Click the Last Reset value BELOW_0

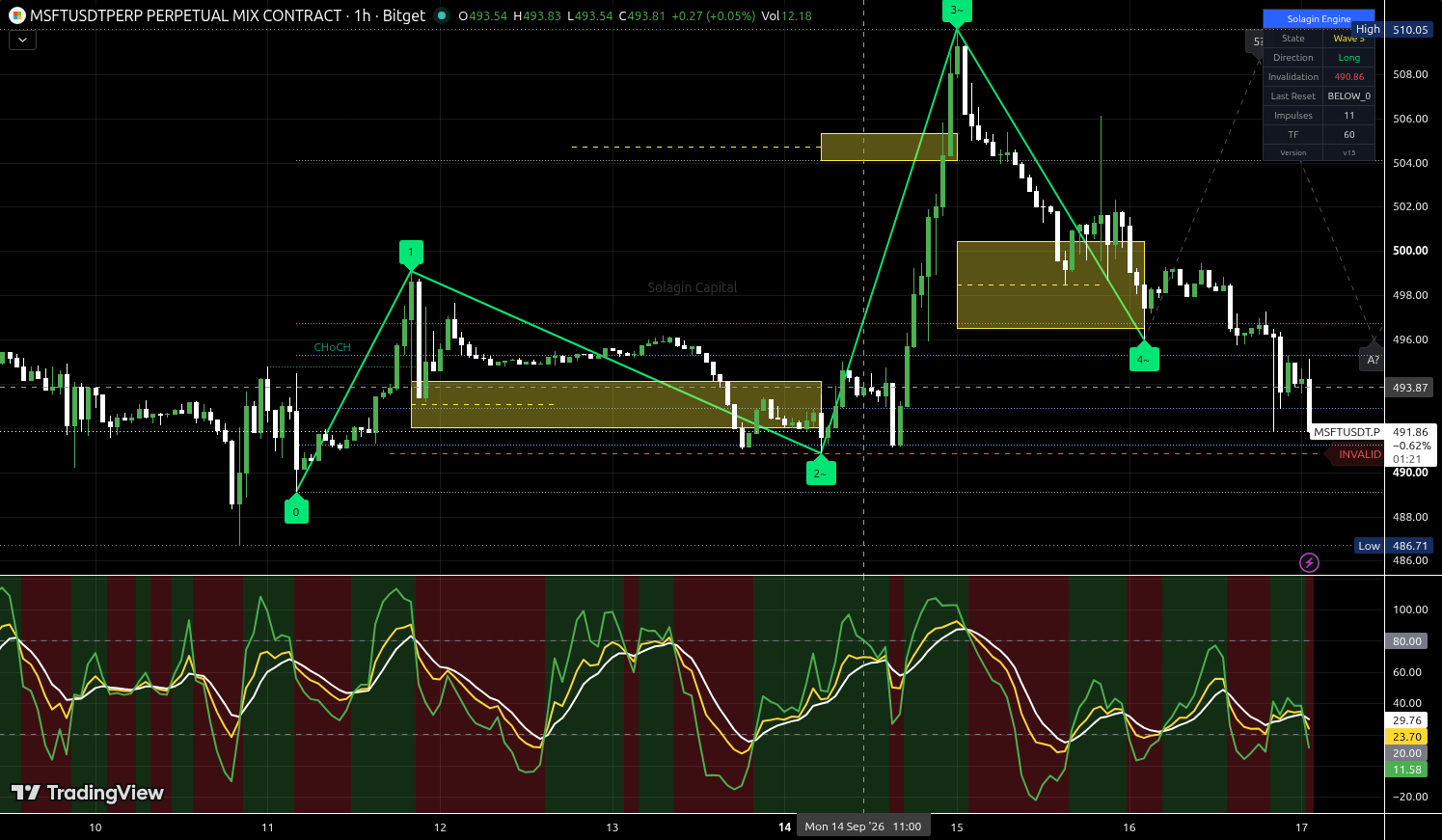(1348, 96)
